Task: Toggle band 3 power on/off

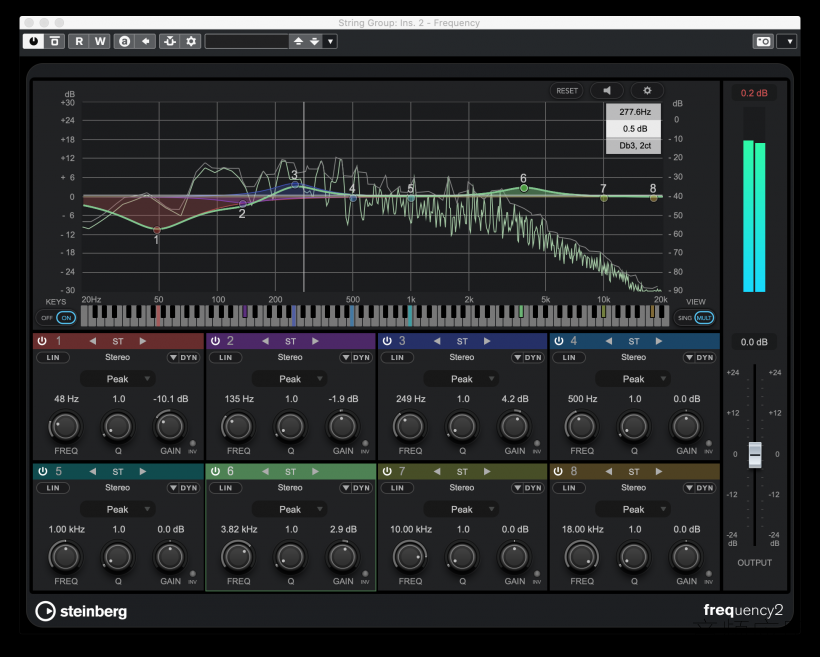Action: pos(387,341)
